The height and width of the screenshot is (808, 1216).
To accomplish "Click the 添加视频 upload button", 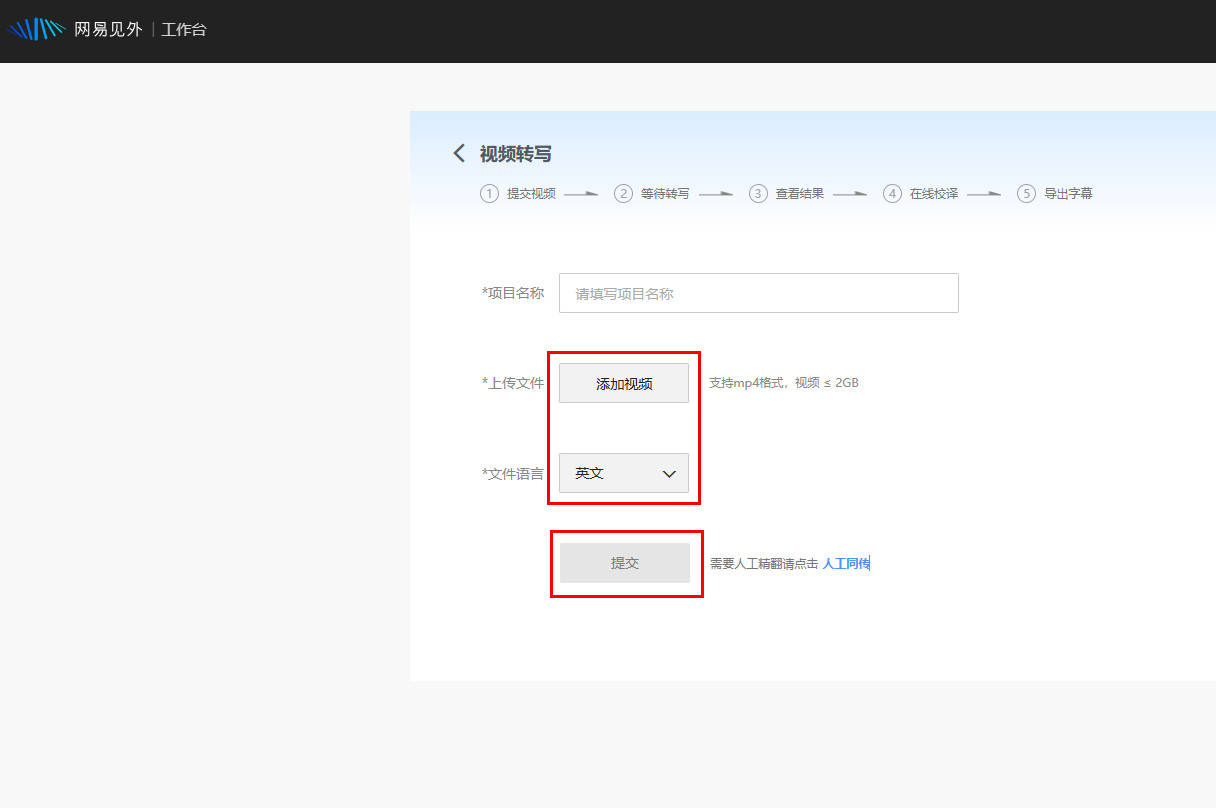I will [623, 382].
